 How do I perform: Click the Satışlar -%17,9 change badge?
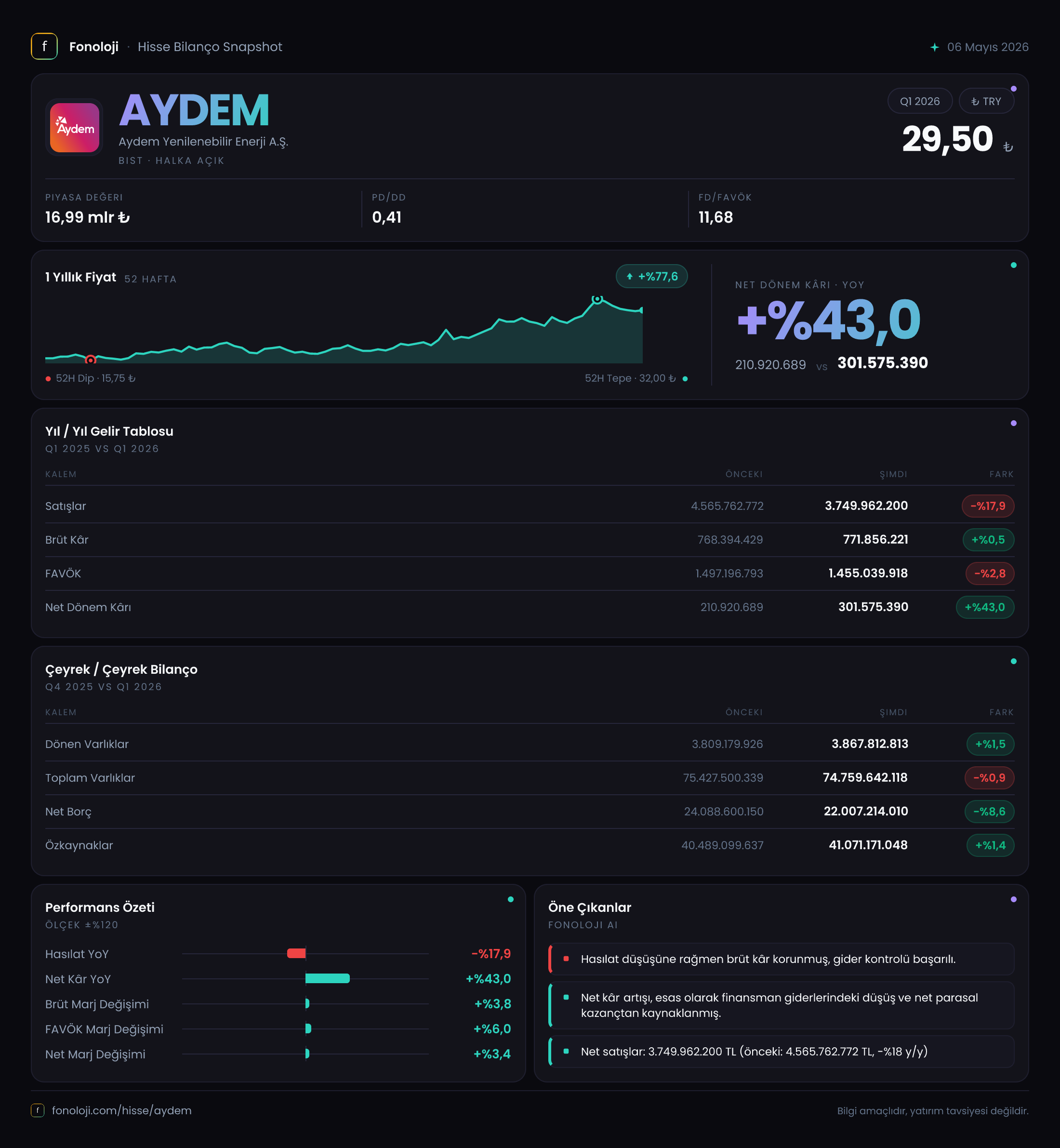point(988,506)
